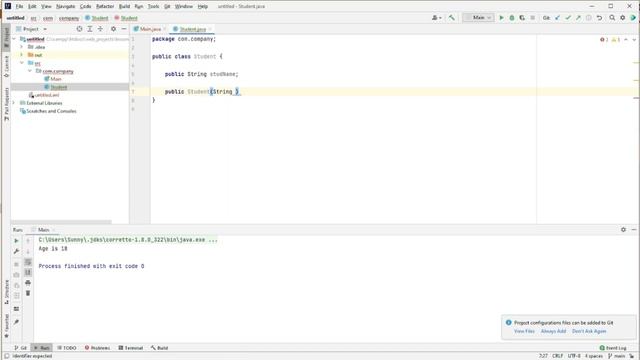This screenshot has height=360, width=640.
Task: Open the TODO tool window tab
Action: point(67,348)
